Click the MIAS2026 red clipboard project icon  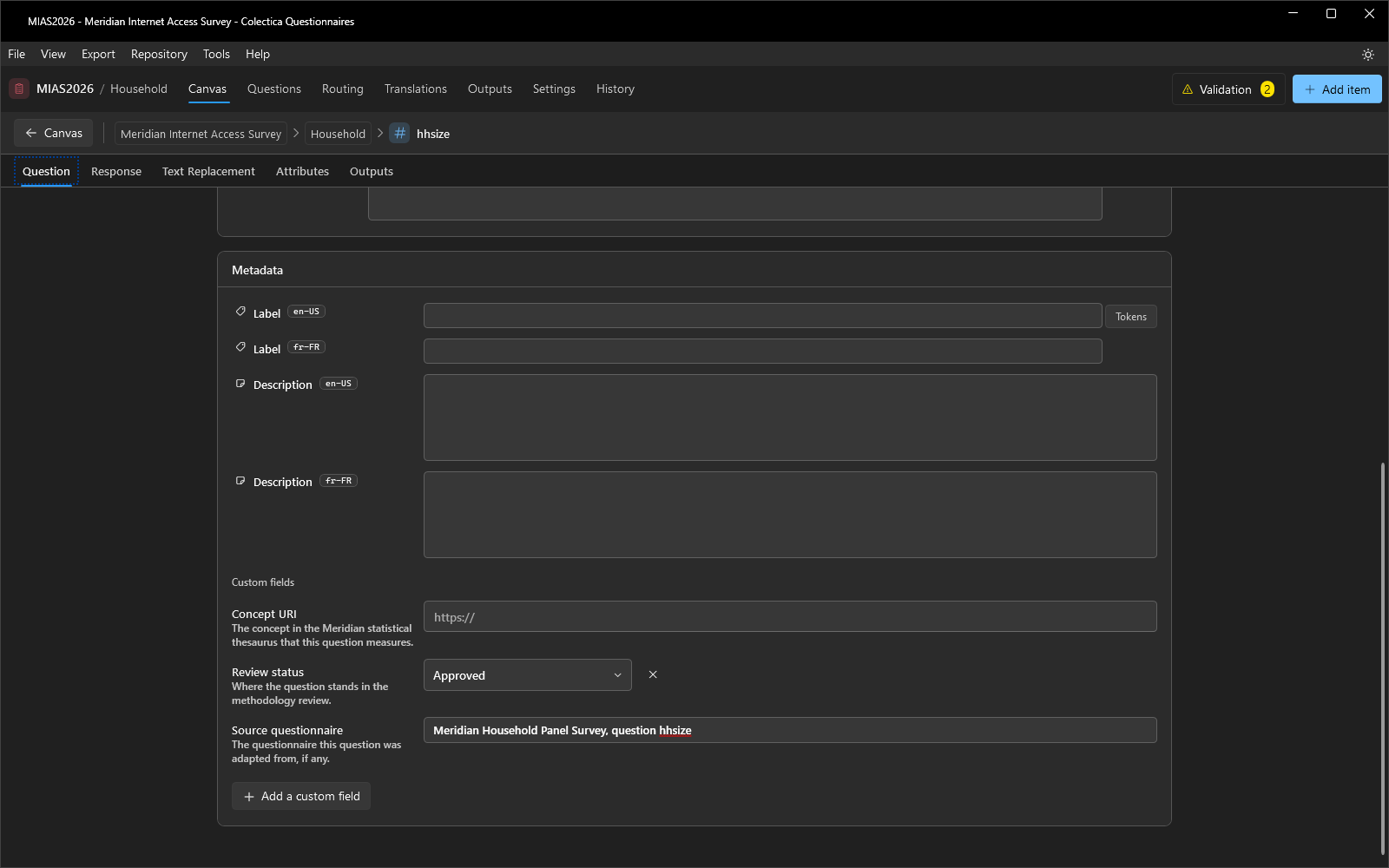pos(19,89)
